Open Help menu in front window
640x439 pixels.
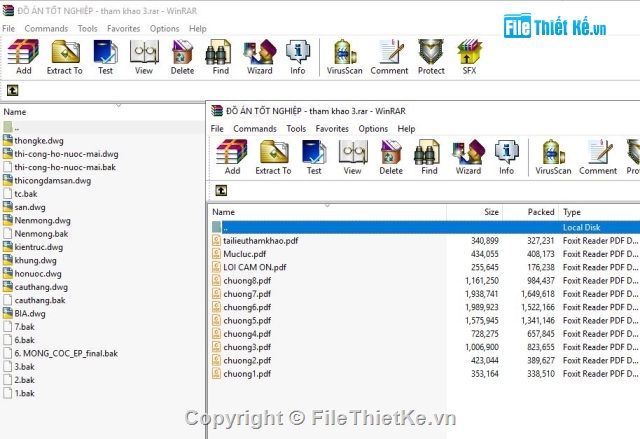(406, 129)
